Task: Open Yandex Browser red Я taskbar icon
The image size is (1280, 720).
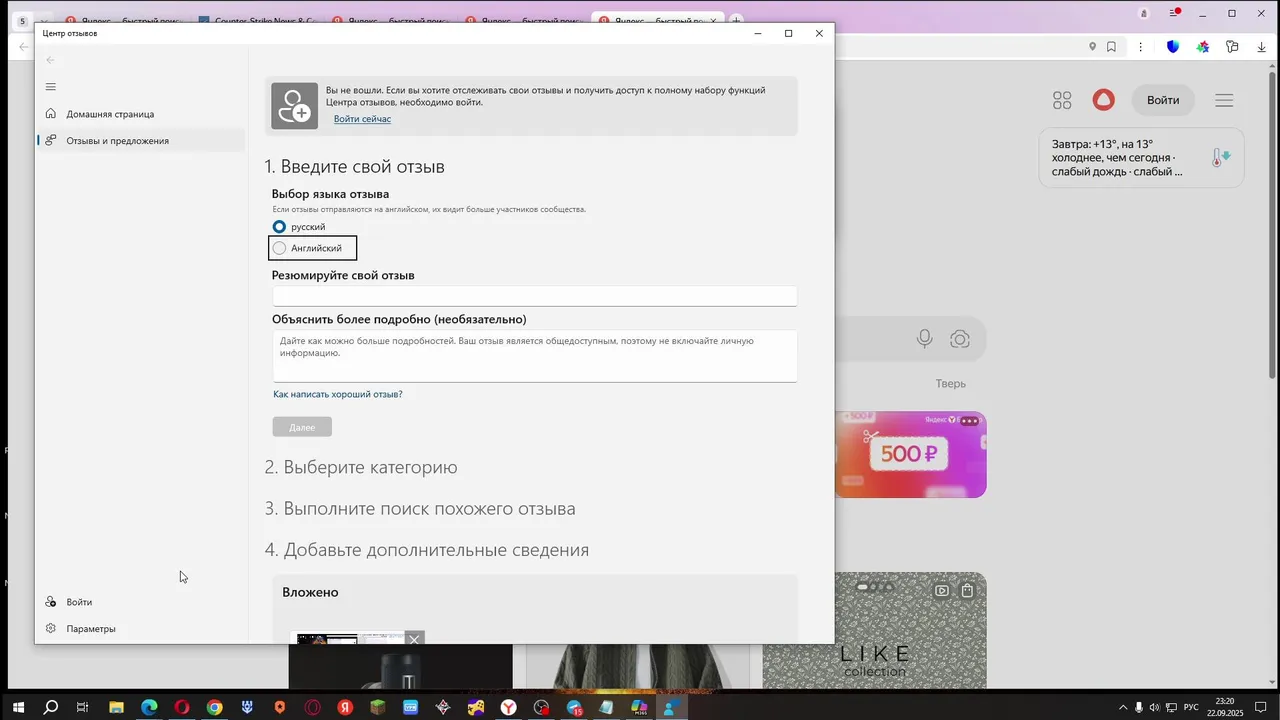Action: [345, 707]
